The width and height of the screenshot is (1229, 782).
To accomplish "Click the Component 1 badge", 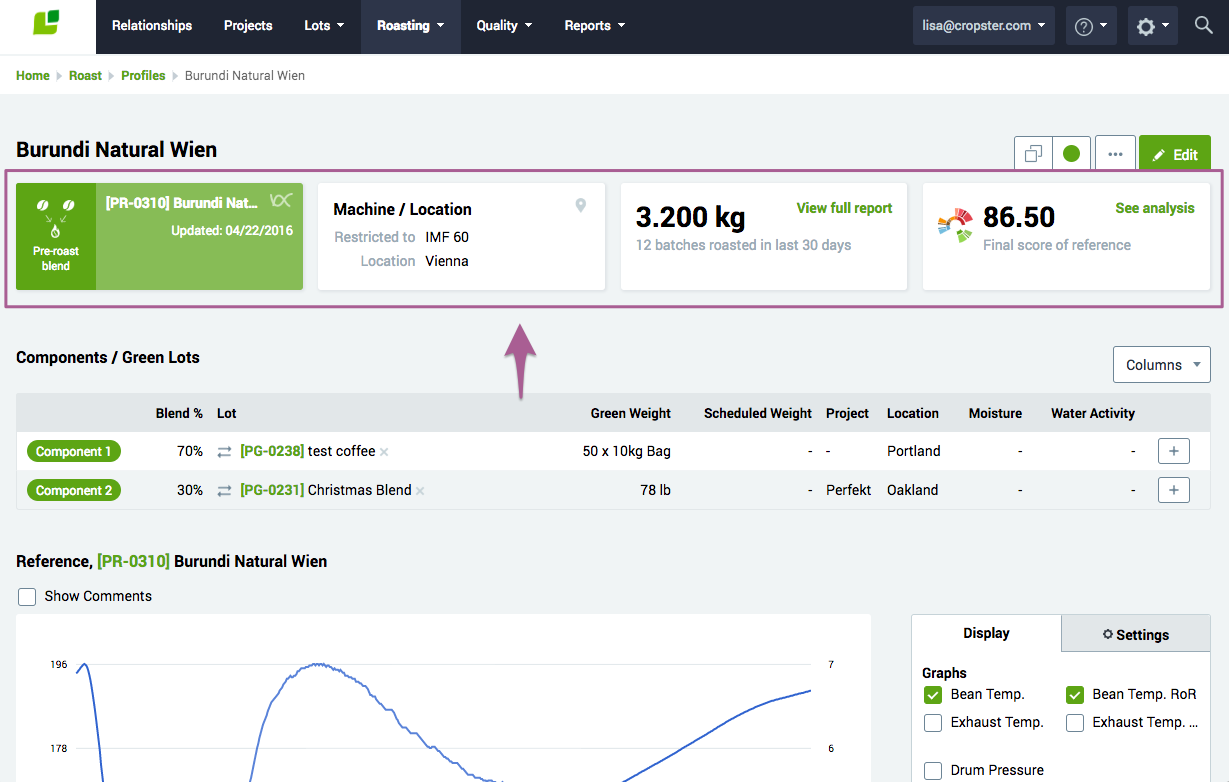I will click(x=74, y=452).
